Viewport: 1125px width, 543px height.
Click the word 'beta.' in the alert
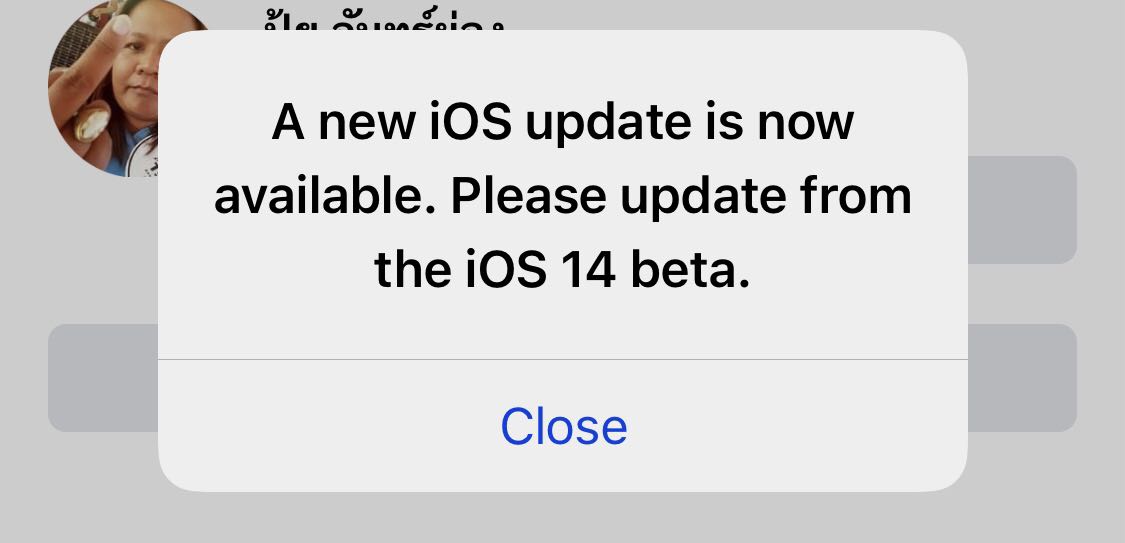690,270
